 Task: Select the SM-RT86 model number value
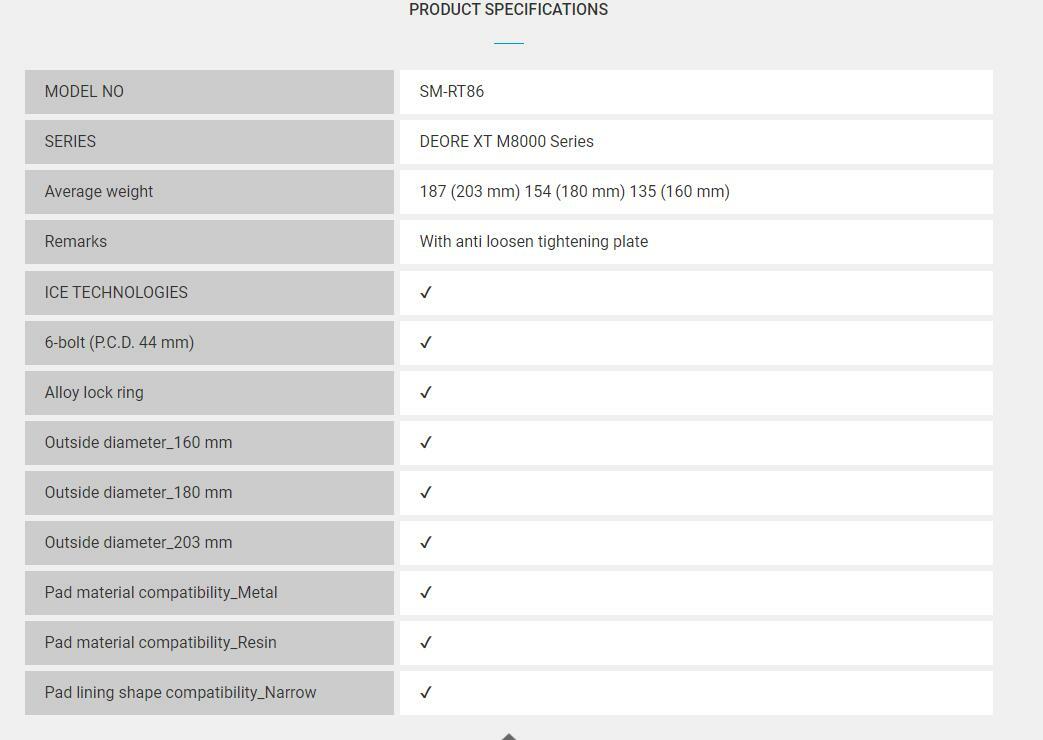(452, 92)
